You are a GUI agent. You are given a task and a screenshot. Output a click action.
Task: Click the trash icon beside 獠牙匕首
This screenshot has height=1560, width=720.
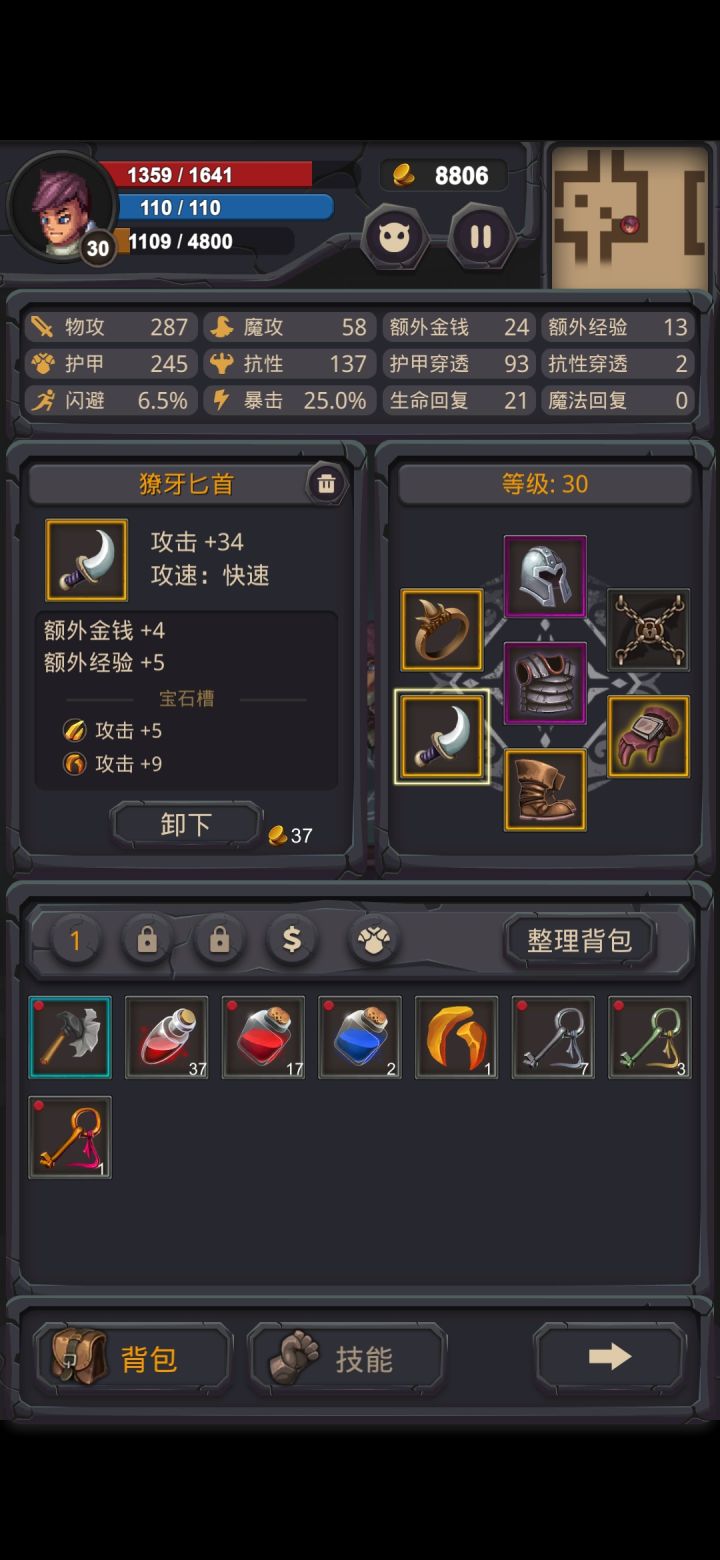(x=326, y=484)
